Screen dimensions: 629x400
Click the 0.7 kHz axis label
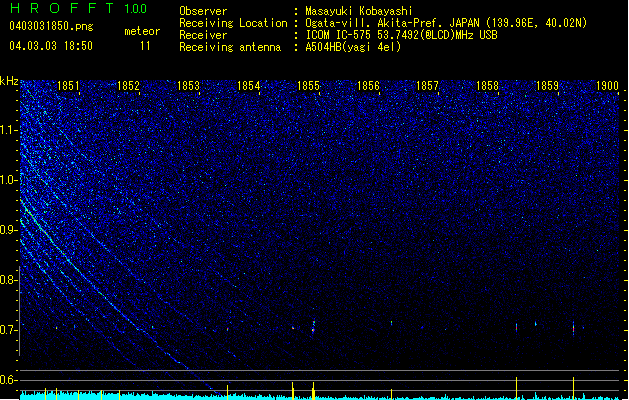coord(9,330)
